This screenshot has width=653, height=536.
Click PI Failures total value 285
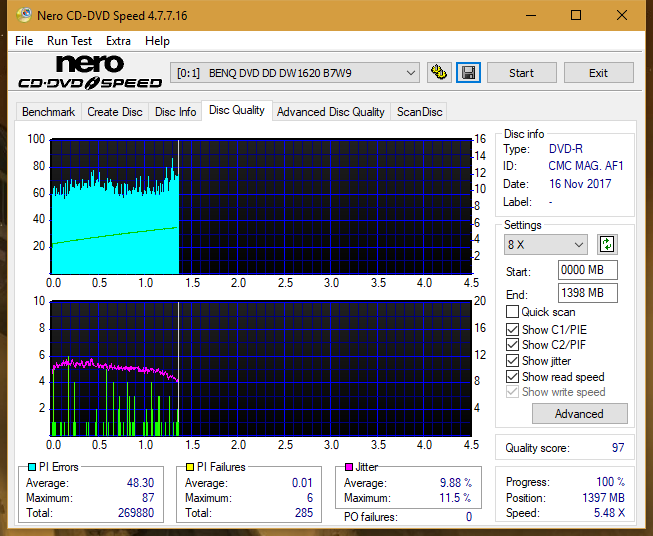click(304, 513)
